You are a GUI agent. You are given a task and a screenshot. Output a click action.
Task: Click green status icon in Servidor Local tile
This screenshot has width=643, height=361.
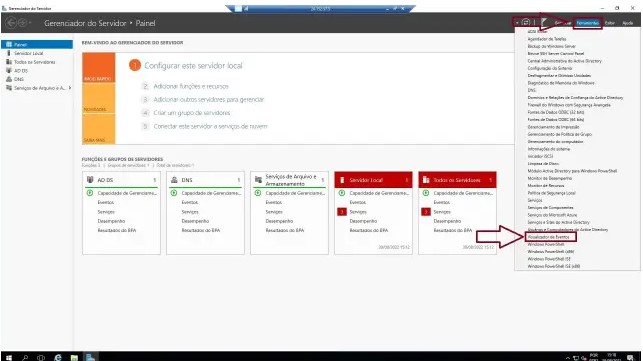pos(342,193)
